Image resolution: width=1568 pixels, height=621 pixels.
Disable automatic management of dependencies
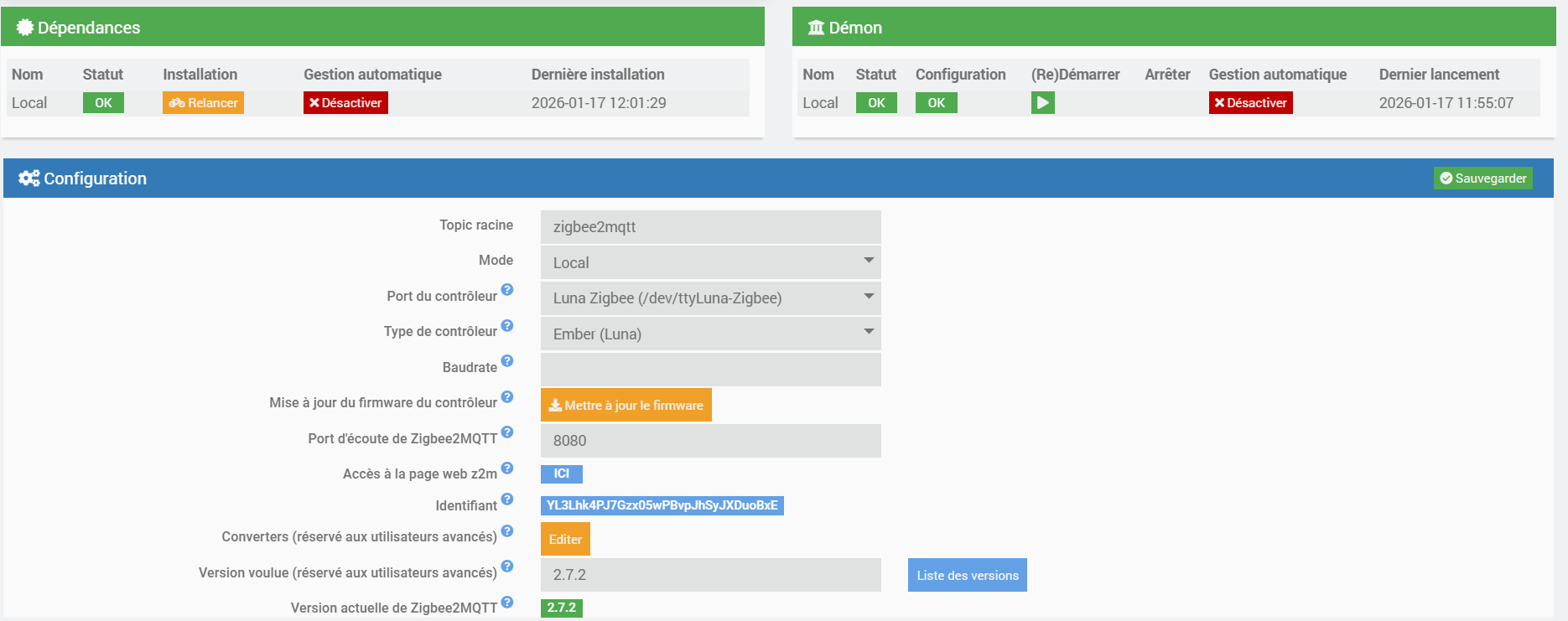pos(345,103)
